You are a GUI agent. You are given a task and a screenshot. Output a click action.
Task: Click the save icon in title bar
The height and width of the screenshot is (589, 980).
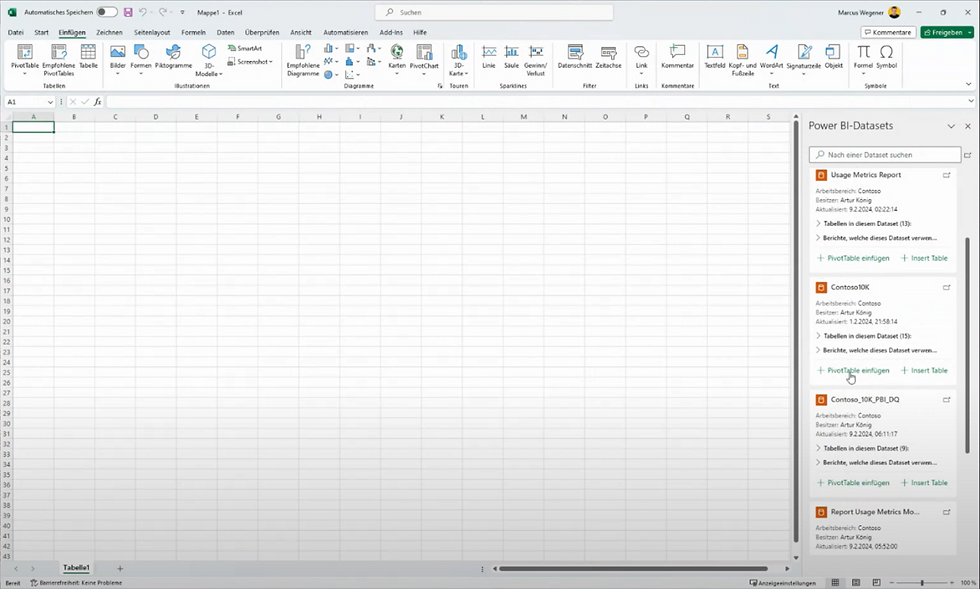[128, 12]
